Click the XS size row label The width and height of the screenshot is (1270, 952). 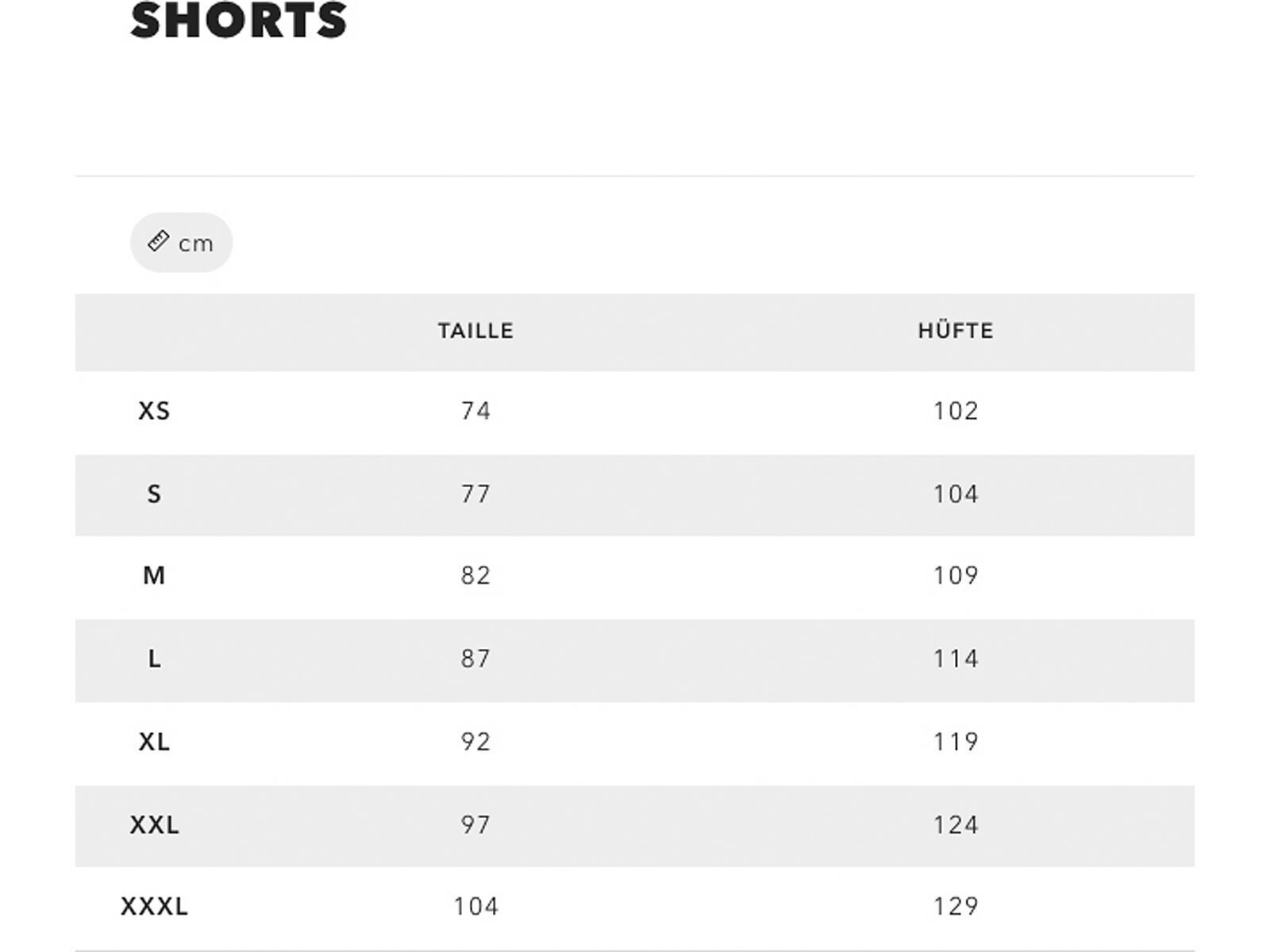click(x=154, y=411)
